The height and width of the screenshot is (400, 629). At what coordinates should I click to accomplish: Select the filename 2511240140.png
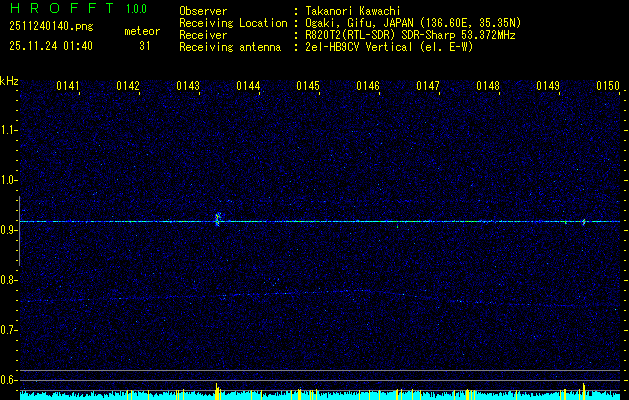(51, 26)
